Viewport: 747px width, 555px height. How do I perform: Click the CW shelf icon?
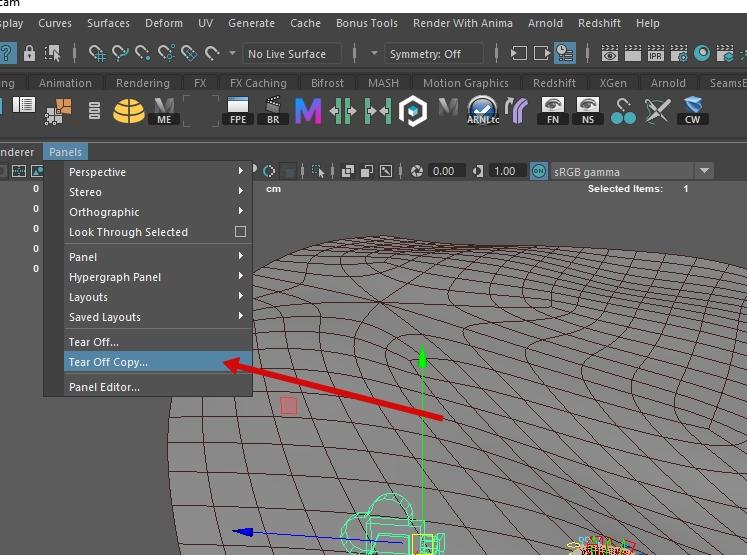click(692, 109)
